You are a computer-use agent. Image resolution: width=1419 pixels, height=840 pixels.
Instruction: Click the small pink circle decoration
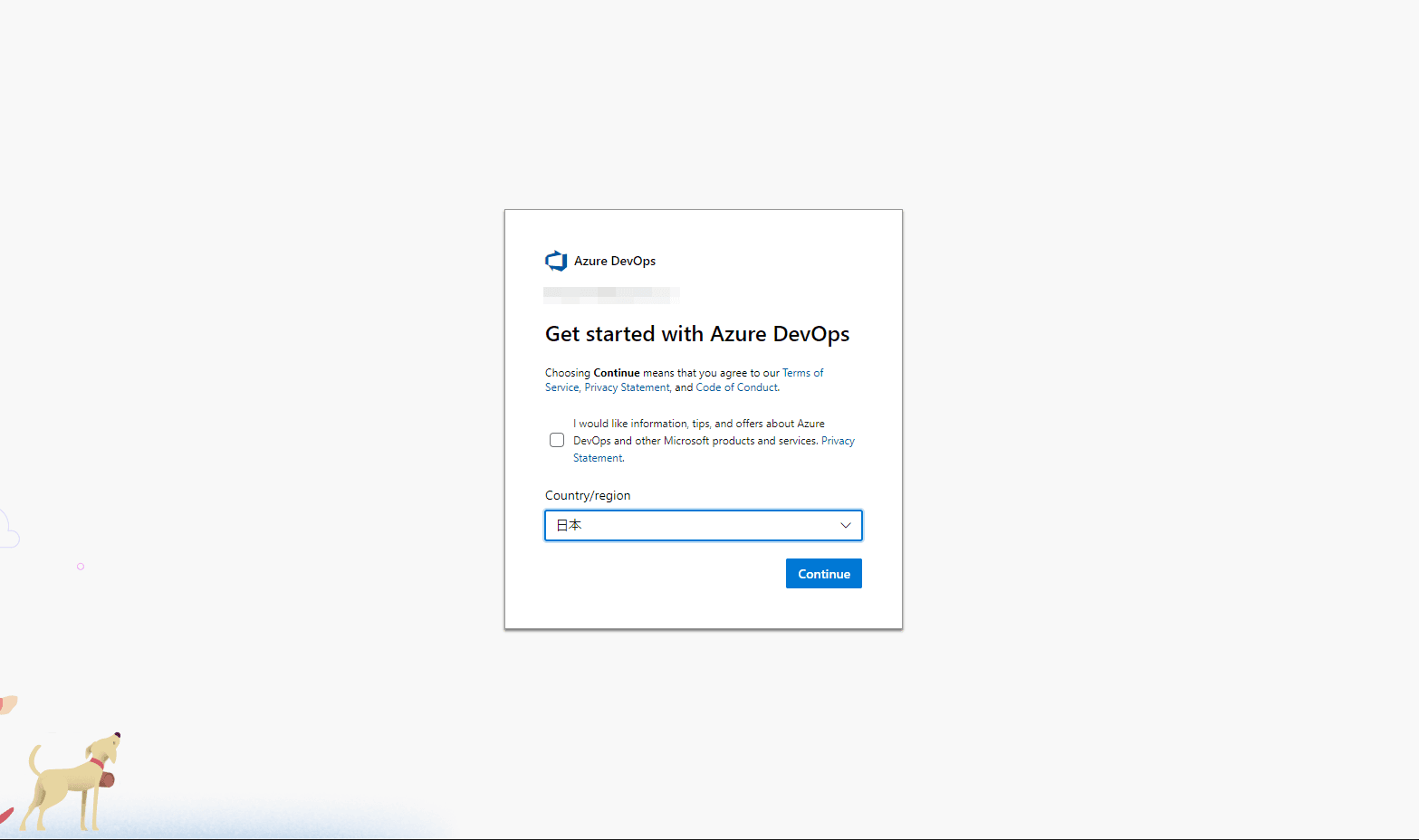point(81,567)
